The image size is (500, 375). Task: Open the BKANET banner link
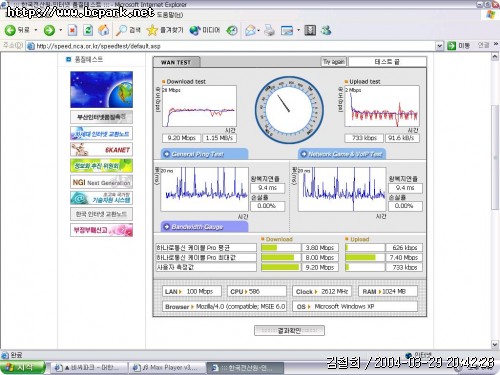pos(101,149)
